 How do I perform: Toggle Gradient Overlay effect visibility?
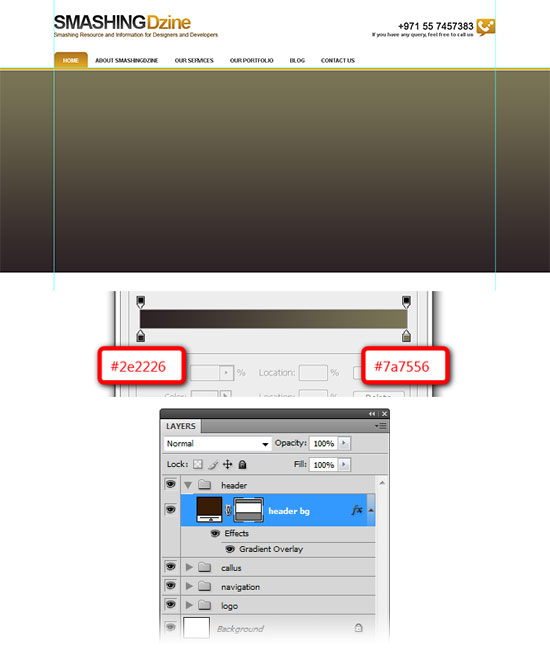(x=230, y=549)
